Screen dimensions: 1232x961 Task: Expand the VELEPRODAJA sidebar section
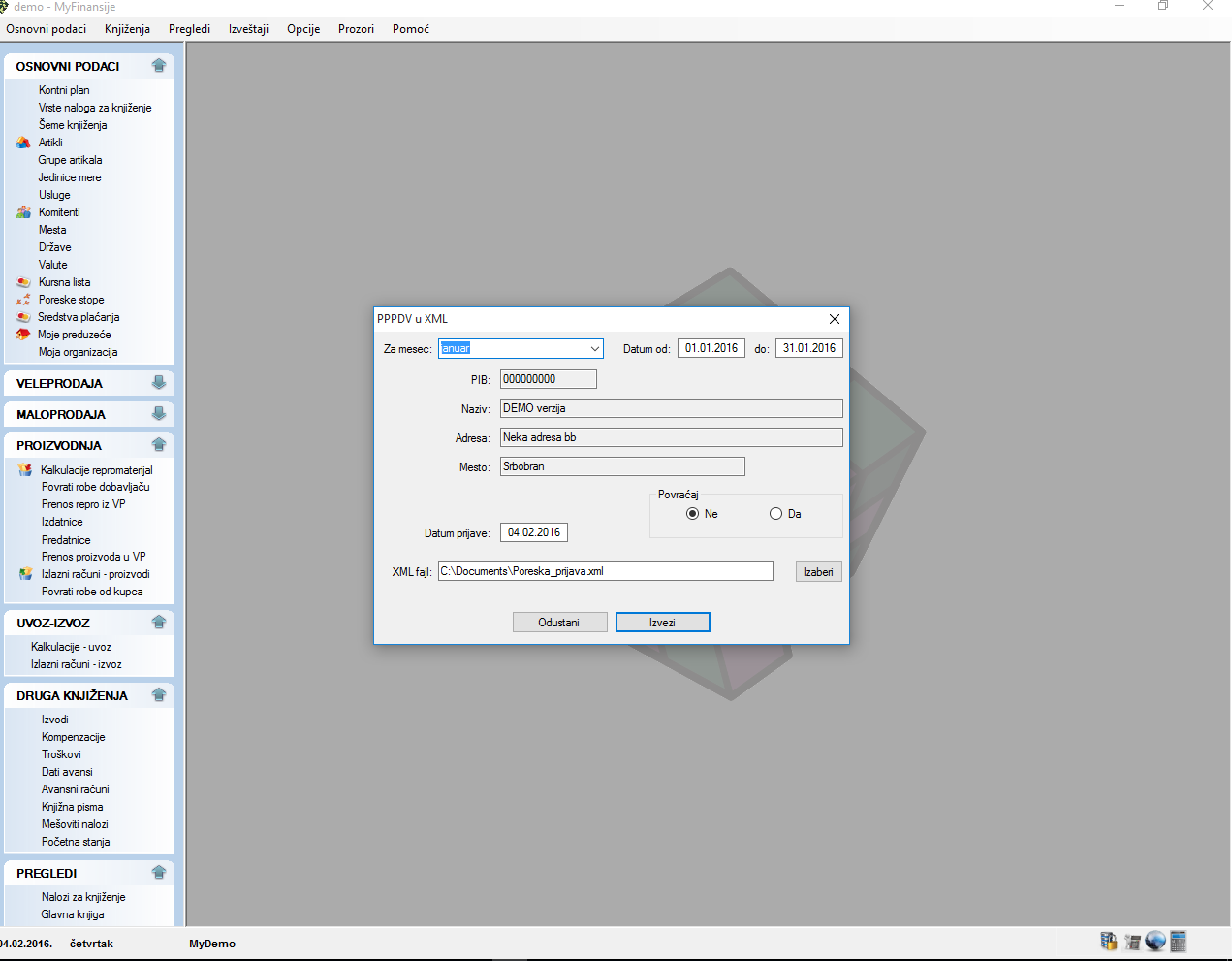(x=159, y=383)
